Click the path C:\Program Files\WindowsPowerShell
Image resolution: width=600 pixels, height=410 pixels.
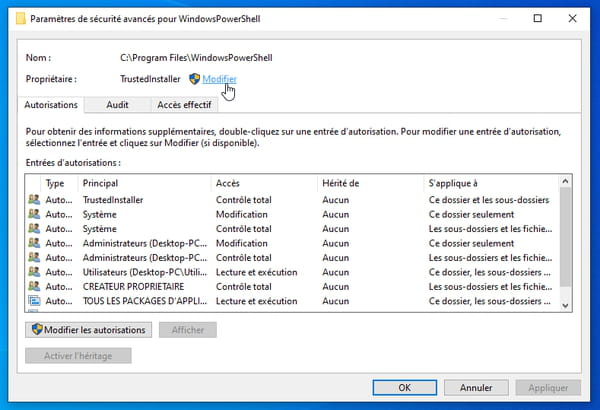pyautogui.click(x=196, y=58)
